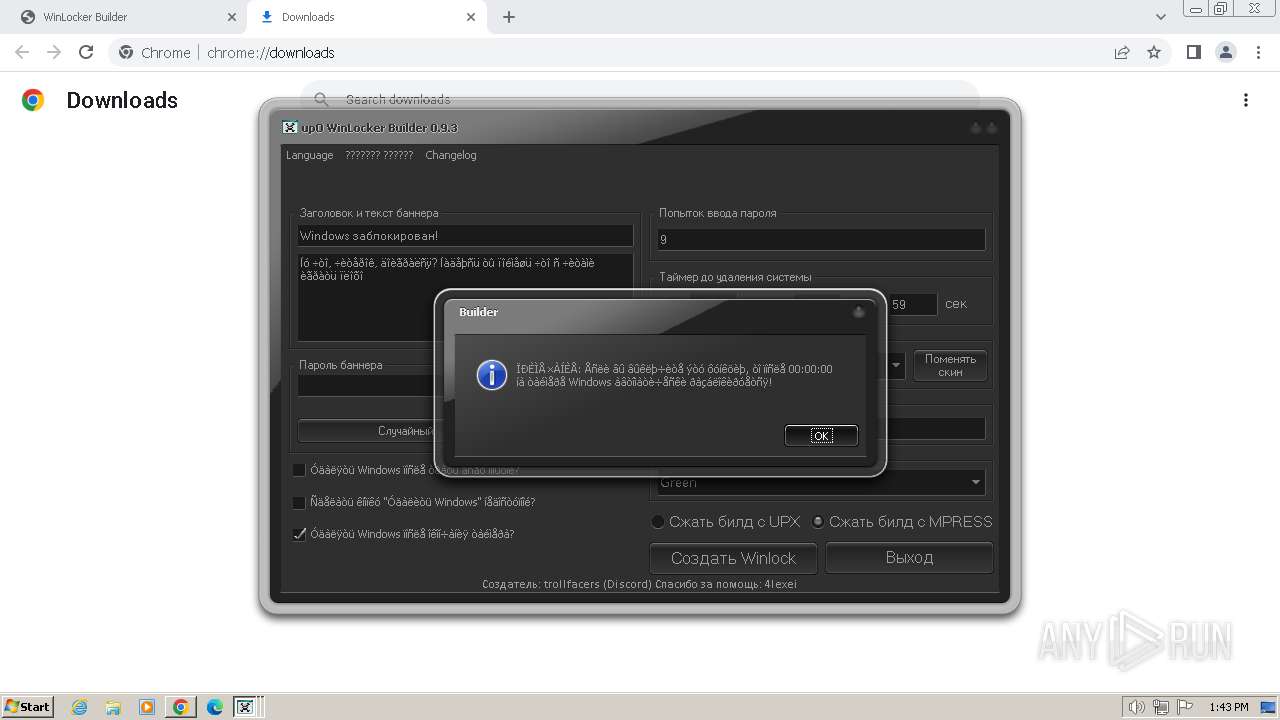This screenshot has height=720, width=1280.
Task: Click Chrome's forward arrow
Action: (x=54, y=52)
